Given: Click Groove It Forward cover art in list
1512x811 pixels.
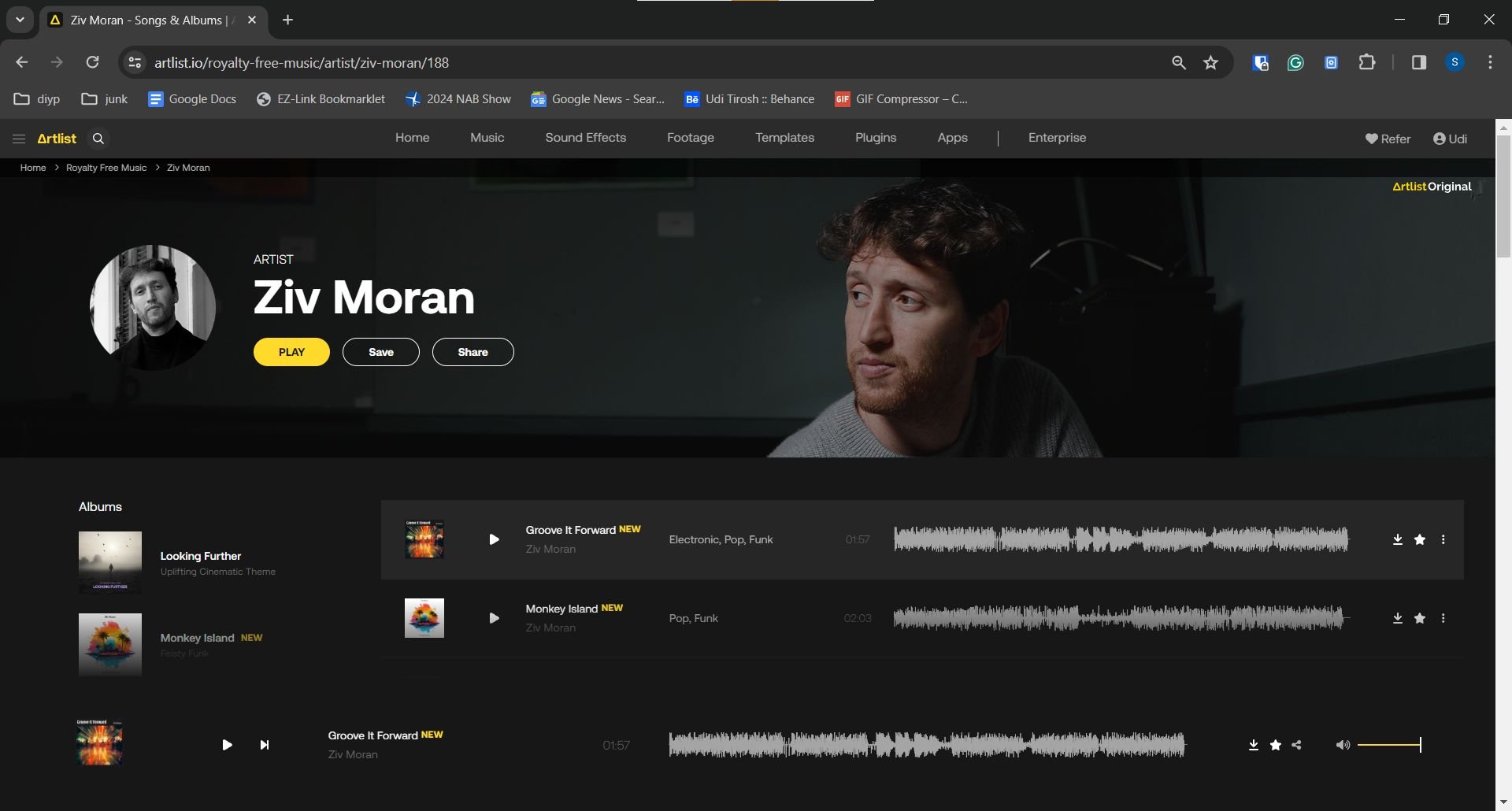Looking at the screenshot, I should pos(424,539).
